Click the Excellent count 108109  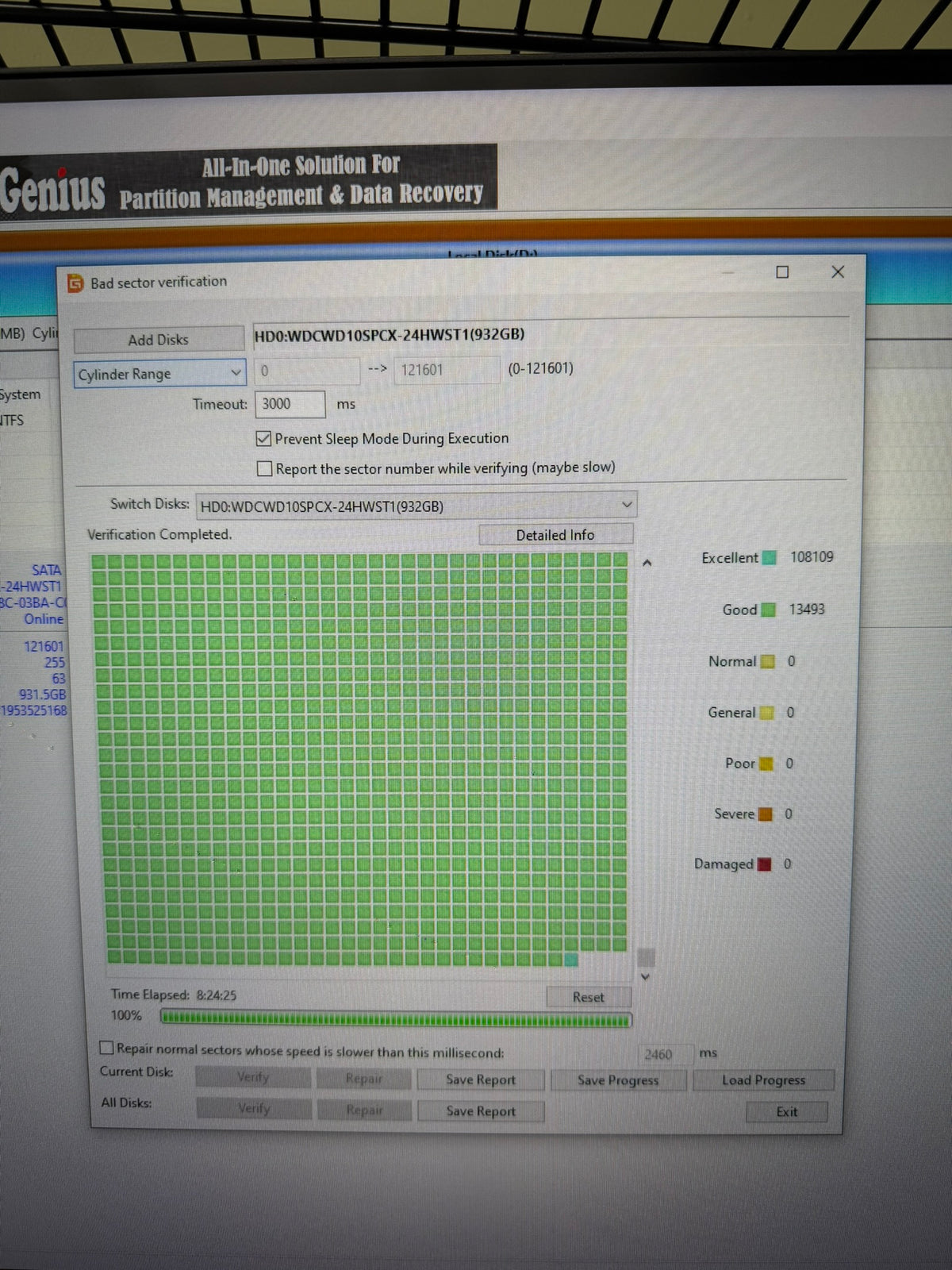[x=812, y=557]
